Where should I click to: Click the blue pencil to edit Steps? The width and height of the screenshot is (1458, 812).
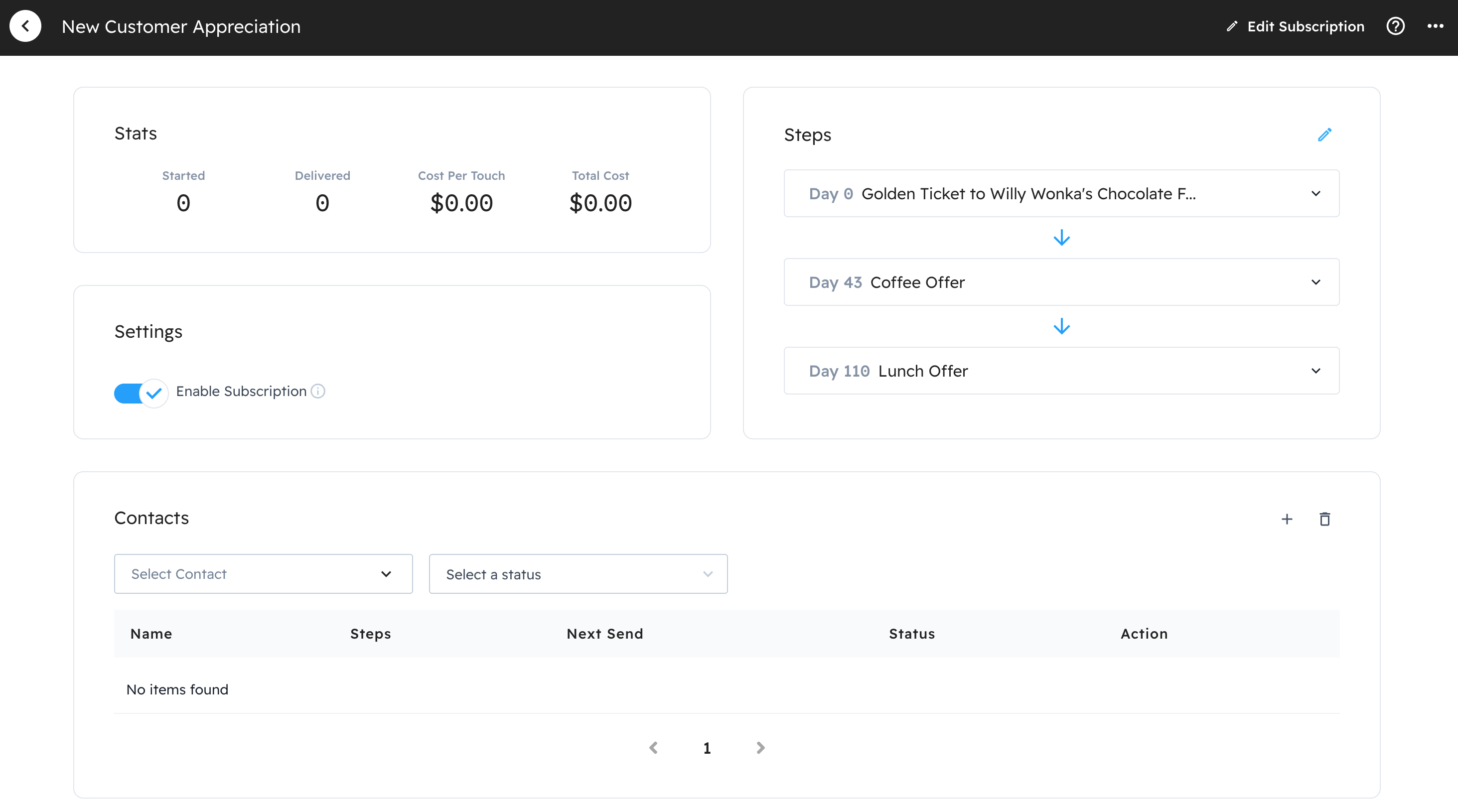pyautogui.click(x=1324, y=135)
